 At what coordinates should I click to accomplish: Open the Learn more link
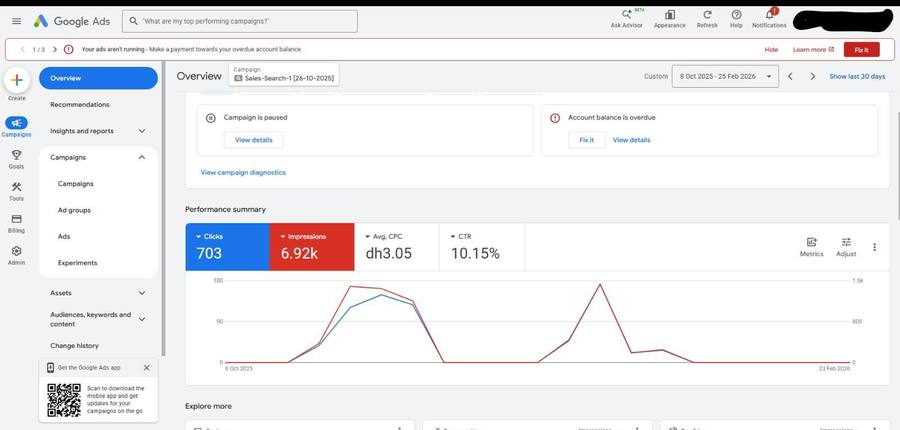pos(813,50)
